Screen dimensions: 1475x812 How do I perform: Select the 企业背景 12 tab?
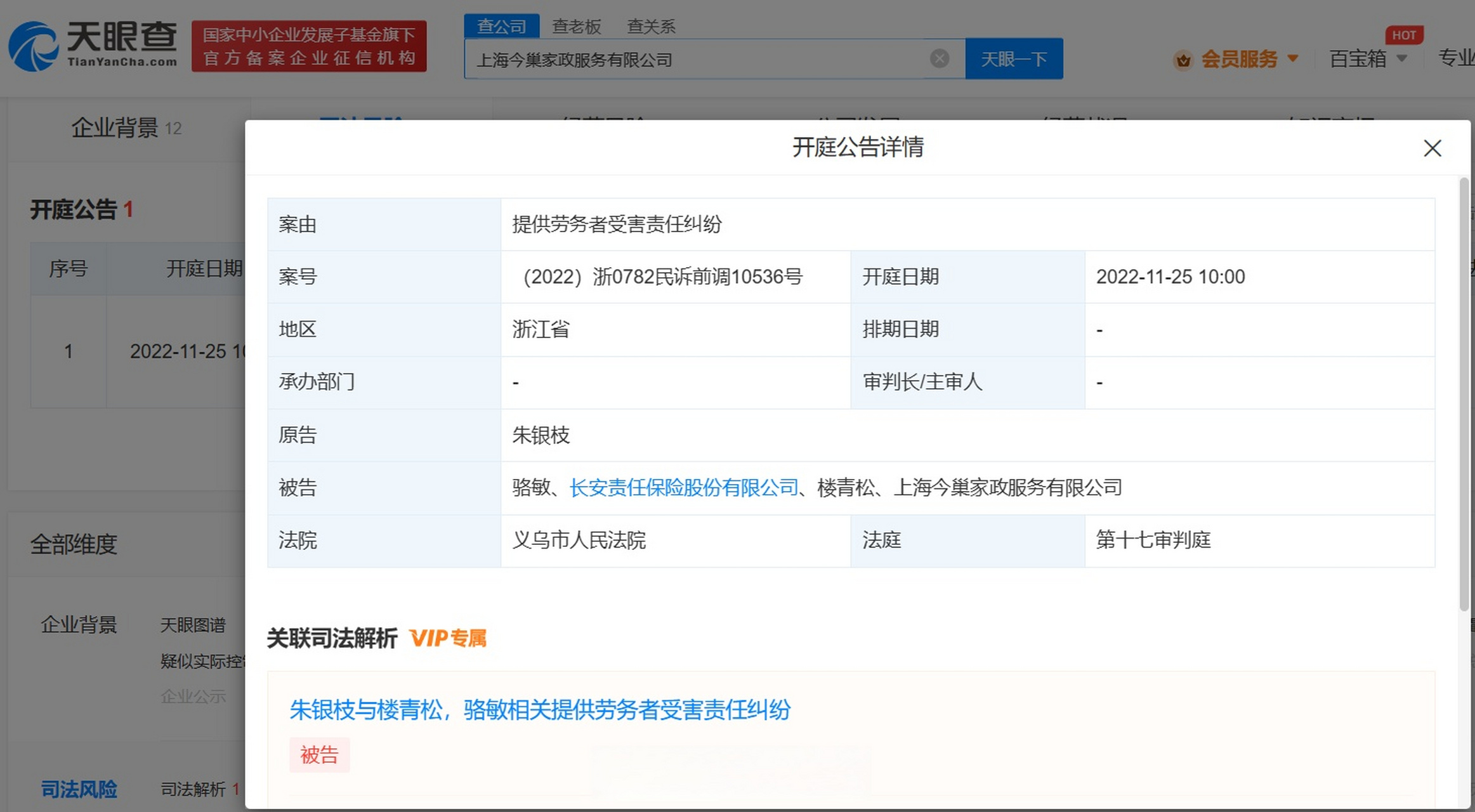126,128
